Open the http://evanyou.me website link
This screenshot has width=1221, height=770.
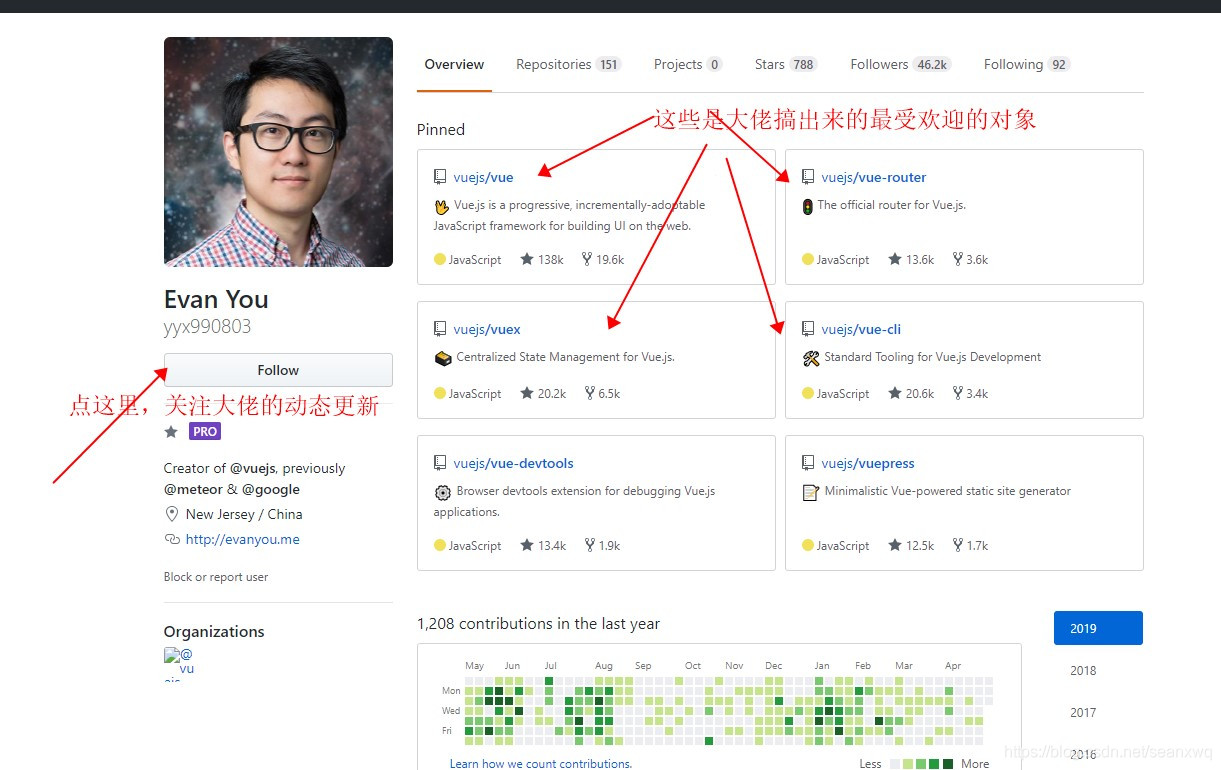[243, 539]
